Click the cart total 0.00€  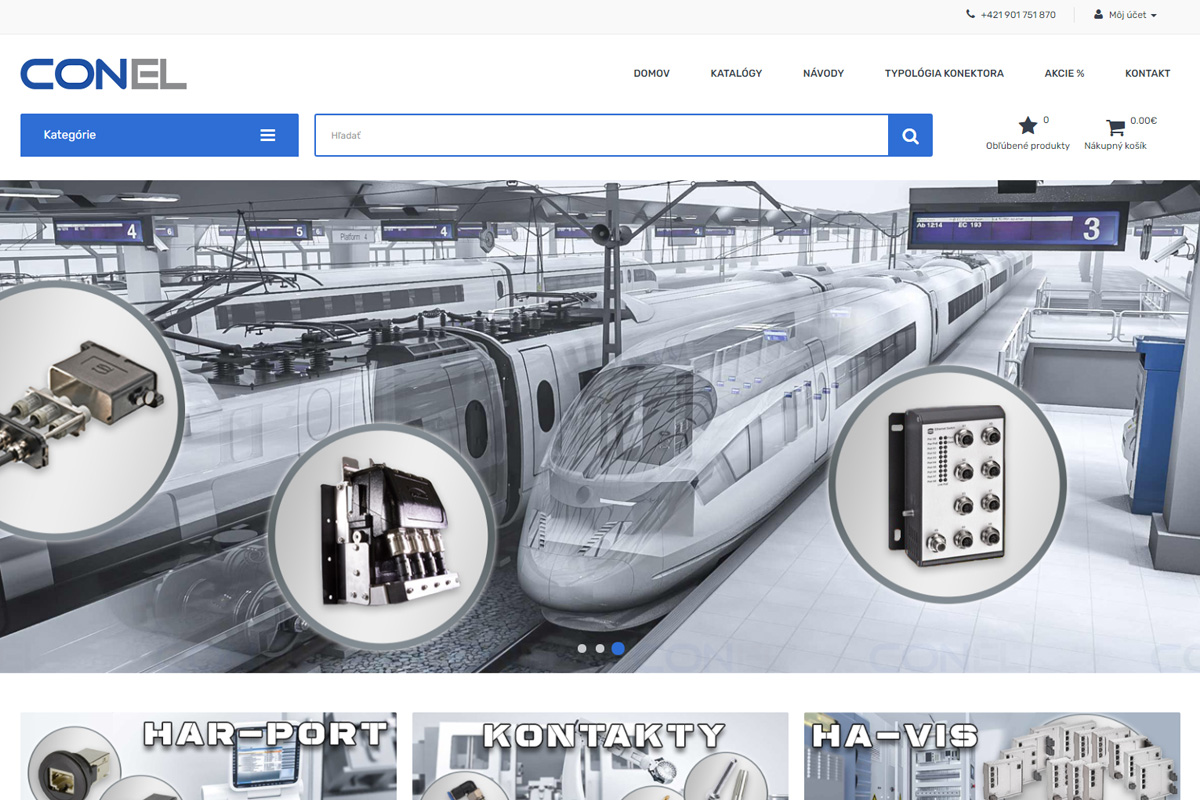coord(1143,121)
